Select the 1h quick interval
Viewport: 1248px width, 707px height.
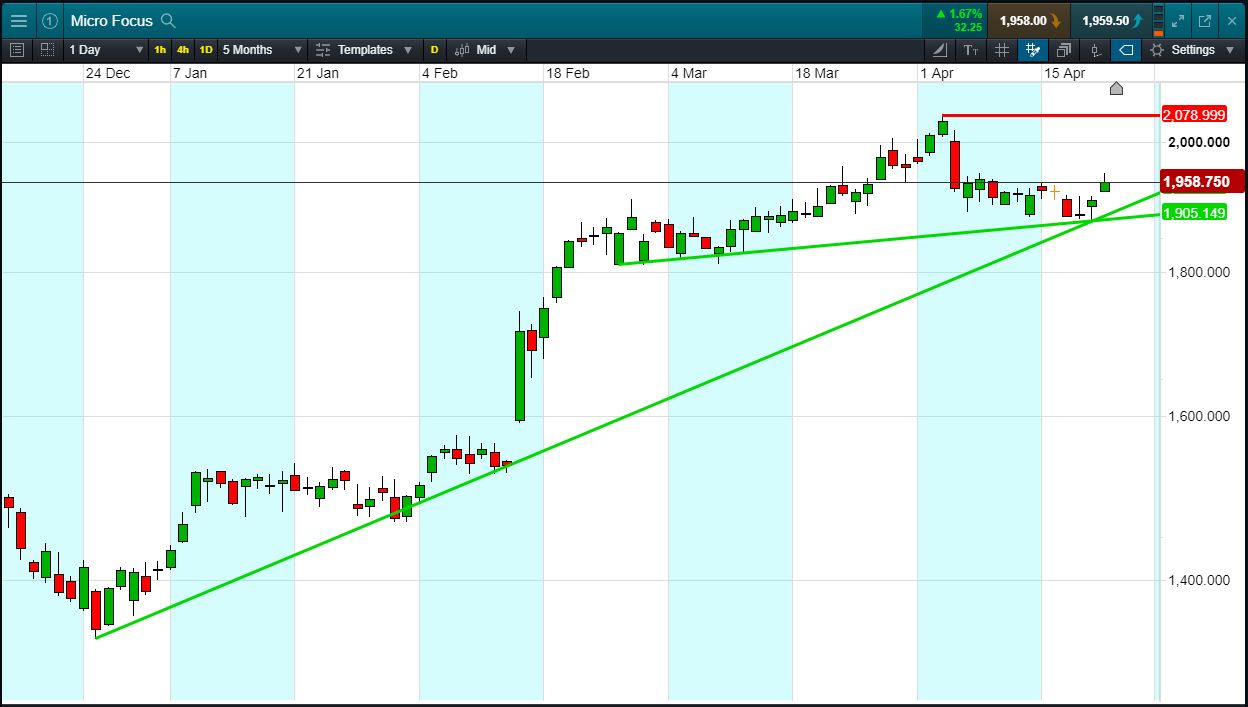click(x=160, y=49)
